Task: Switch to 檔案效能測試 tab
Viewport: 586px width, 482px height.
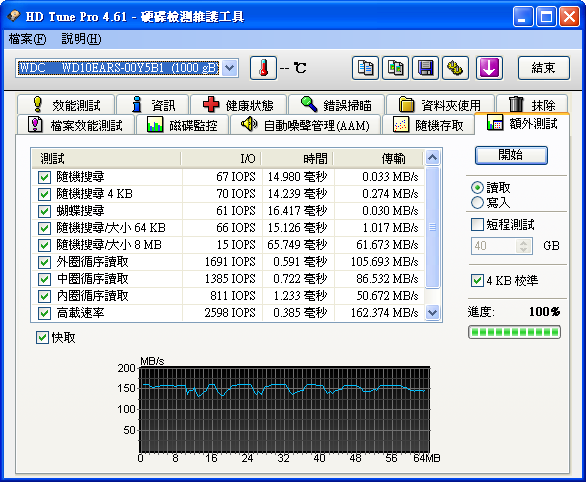Action: [x=75, y=125]
